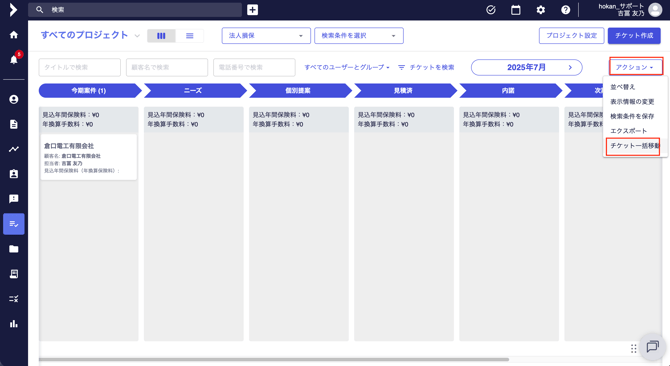
Task: Open the folder icon in sidebar
Action: [14, 249]
